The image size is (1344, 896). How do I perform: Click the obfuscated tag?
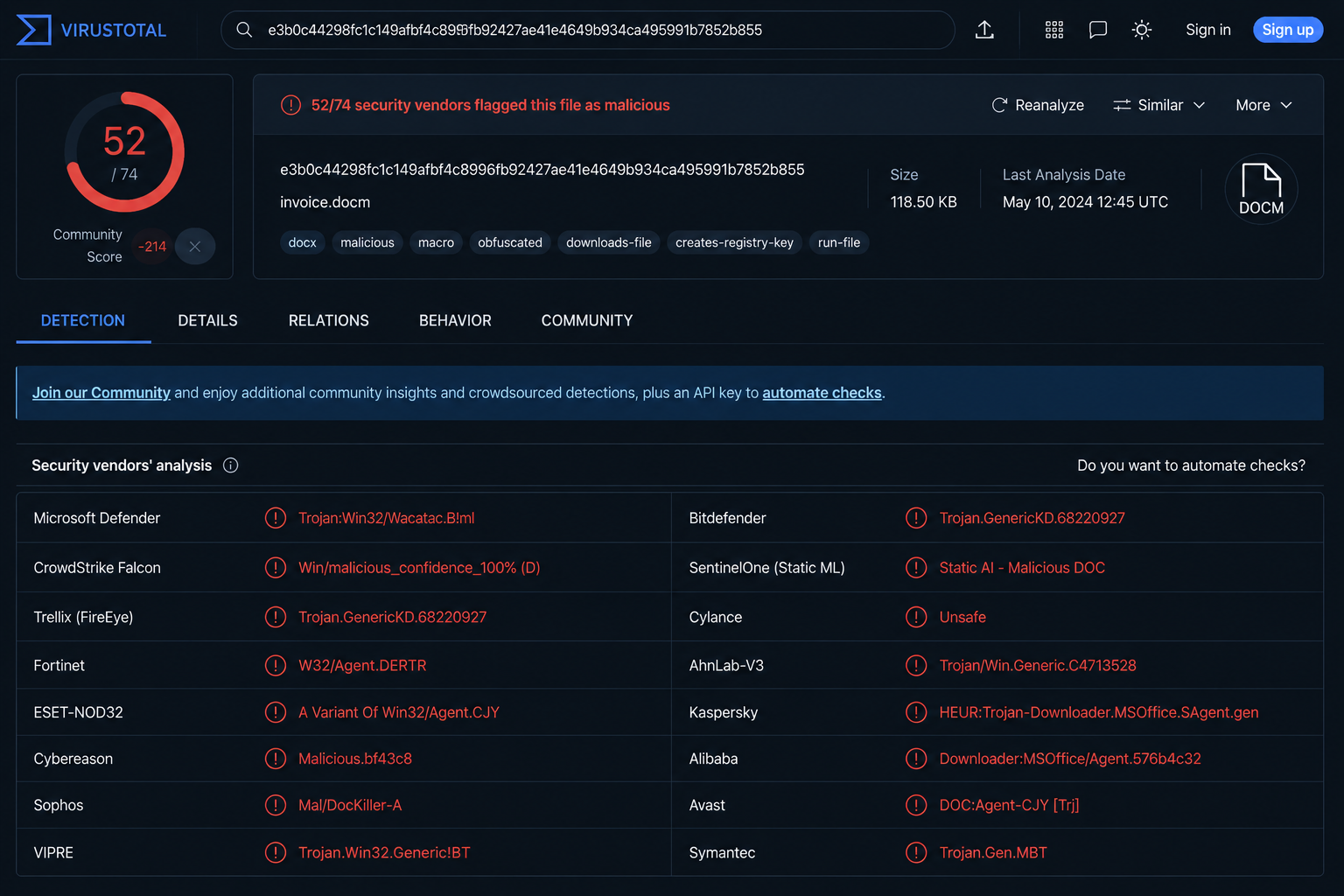tap(510, 242)
